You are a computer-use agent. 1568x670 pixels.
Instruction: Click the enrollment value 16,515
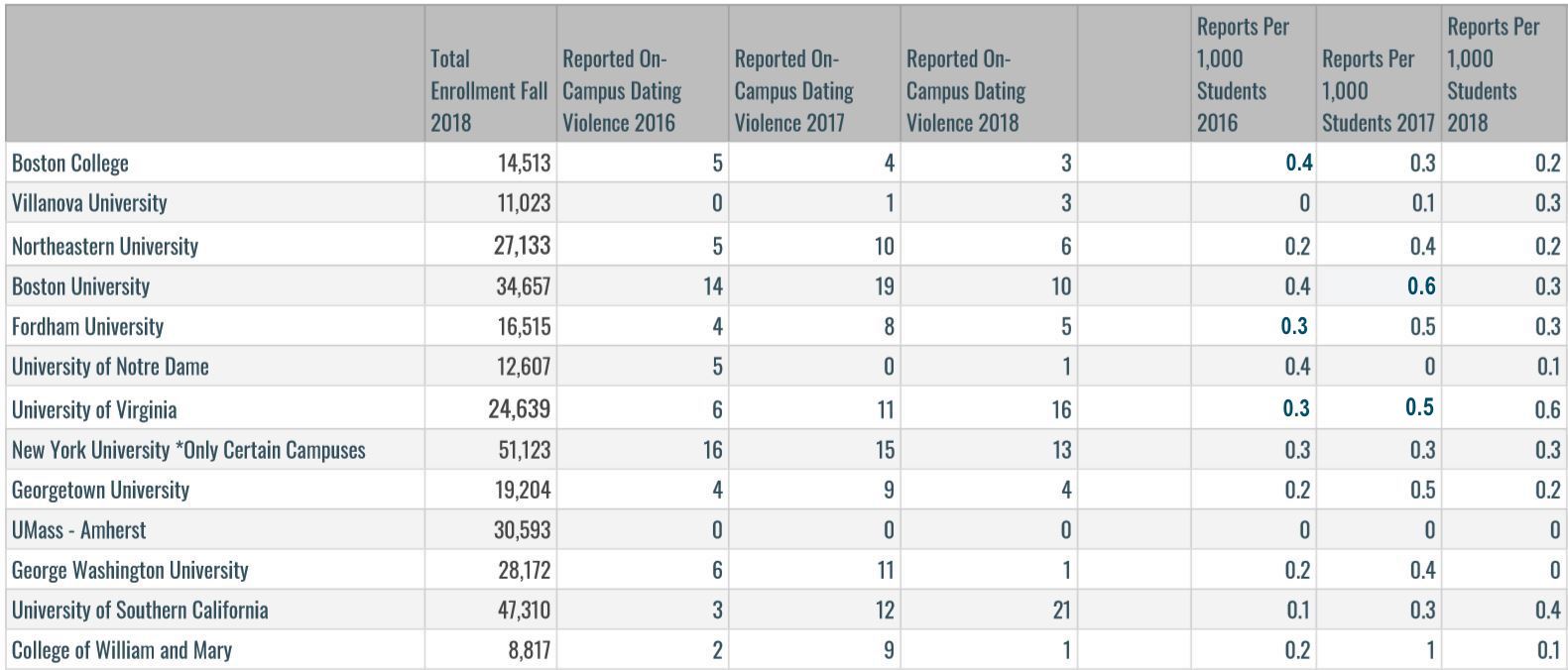click(524, 326)
